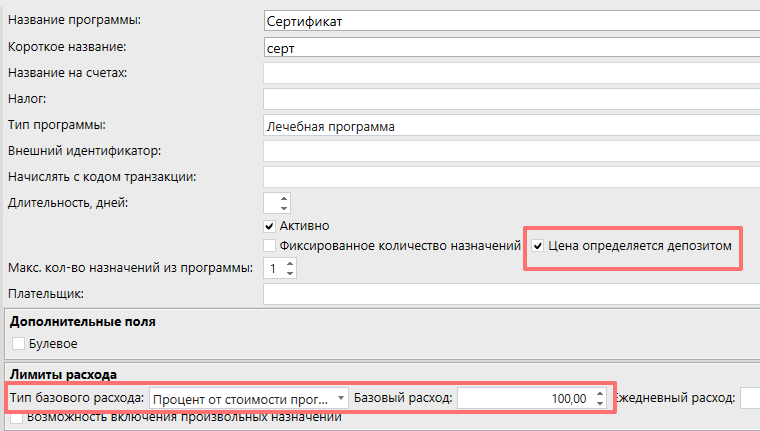Click the Плательщик input field

click(x=510, y=294)
